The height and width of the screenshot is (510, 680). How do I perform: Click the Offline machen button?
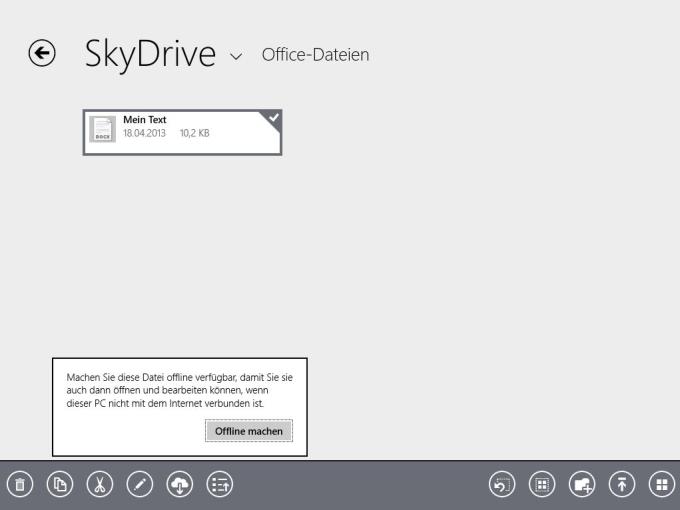coord(249,431)
